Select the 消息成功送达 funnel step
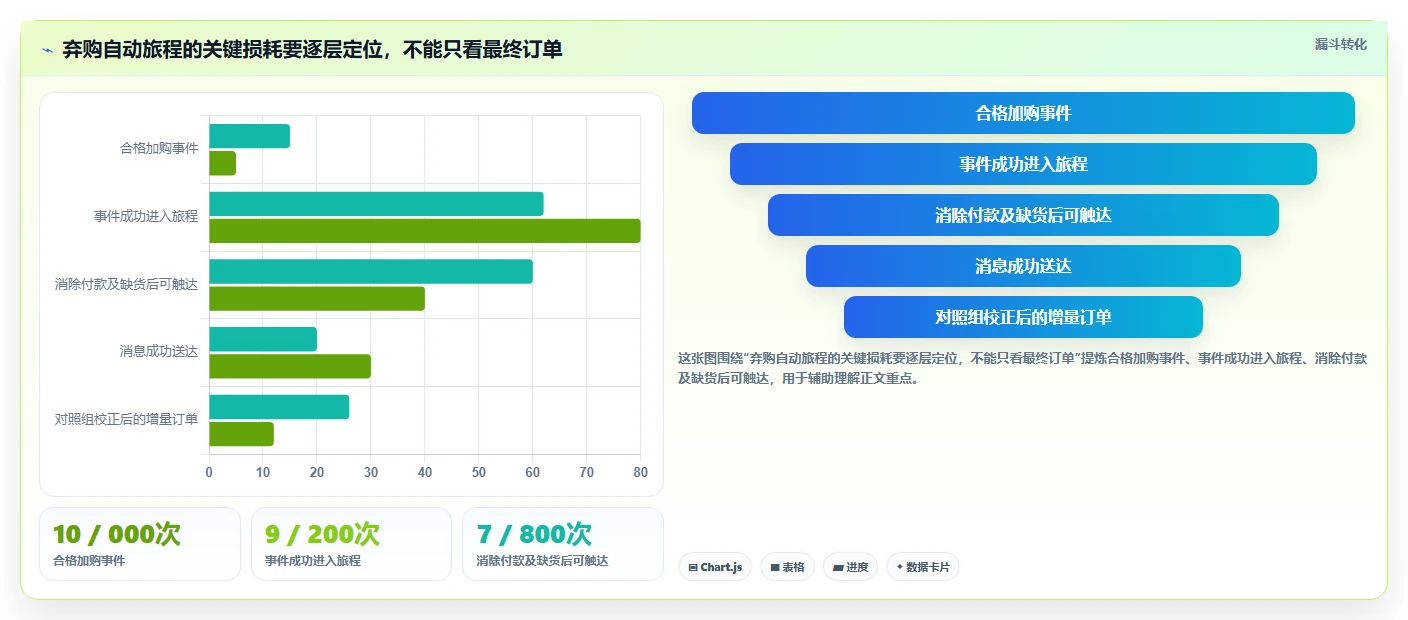The height and width of the screenshot is (620, 1408). (x=1023, y=266)
